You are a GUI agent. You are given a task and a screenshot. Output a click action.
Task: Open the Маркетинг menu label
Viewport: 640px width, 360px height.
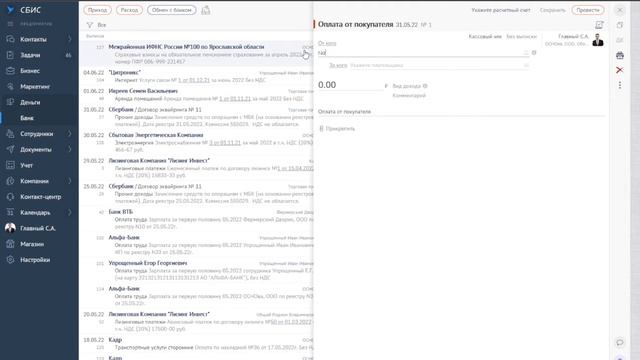[35, 87]
